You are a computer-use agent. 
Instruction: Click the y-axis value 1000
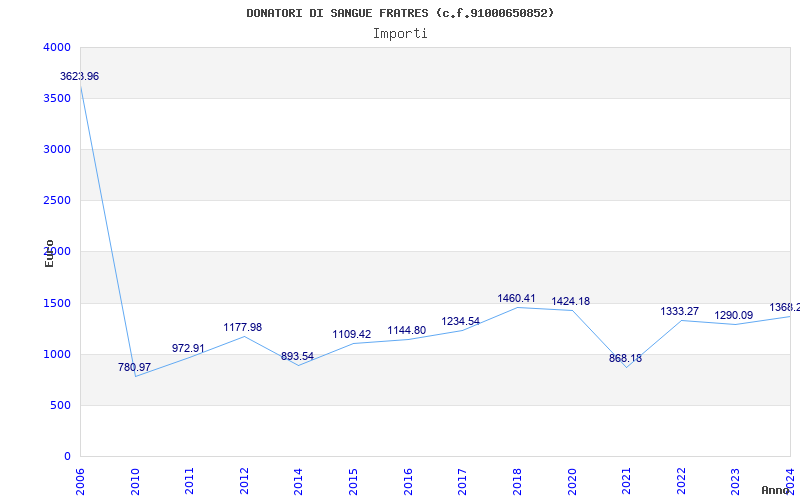57,355
